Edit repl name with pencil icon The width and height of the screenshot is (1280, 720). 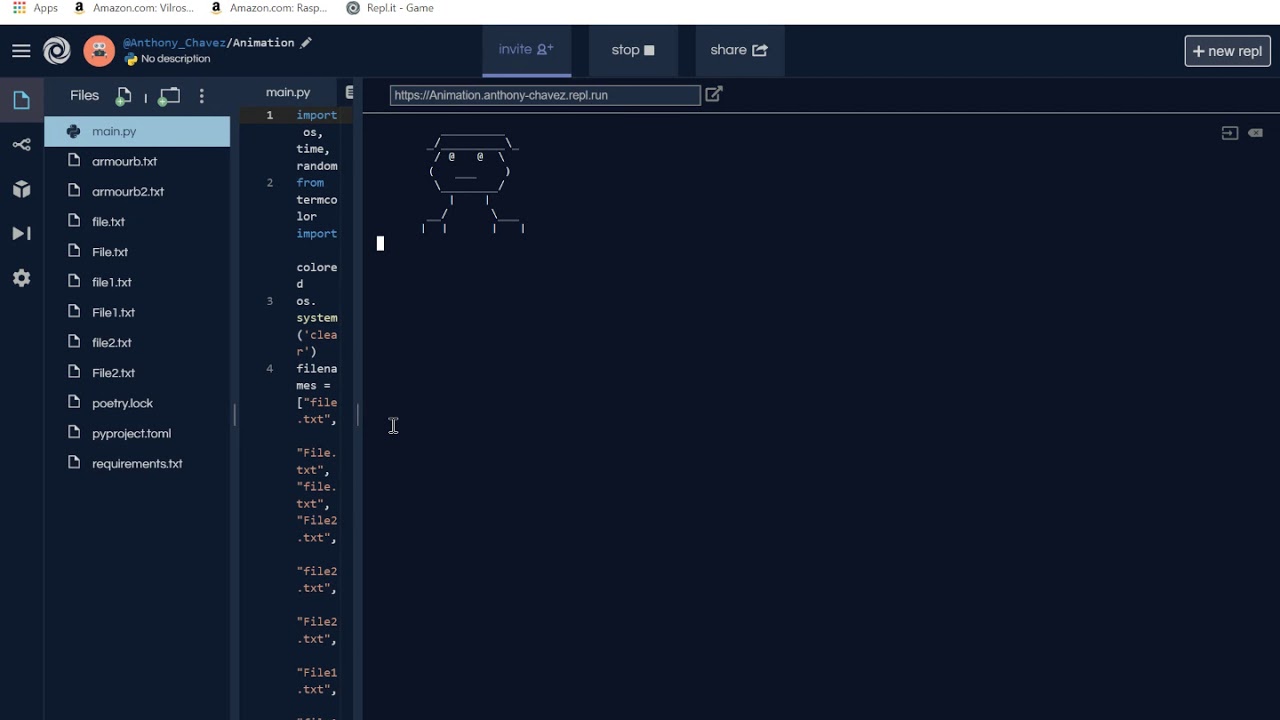pos(306,43)
